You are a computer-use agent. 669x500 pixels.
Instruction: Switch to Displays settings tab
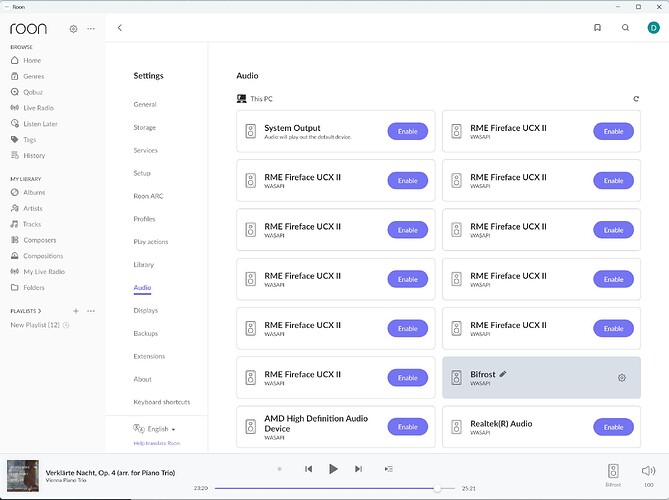click(x=145, y=310)
